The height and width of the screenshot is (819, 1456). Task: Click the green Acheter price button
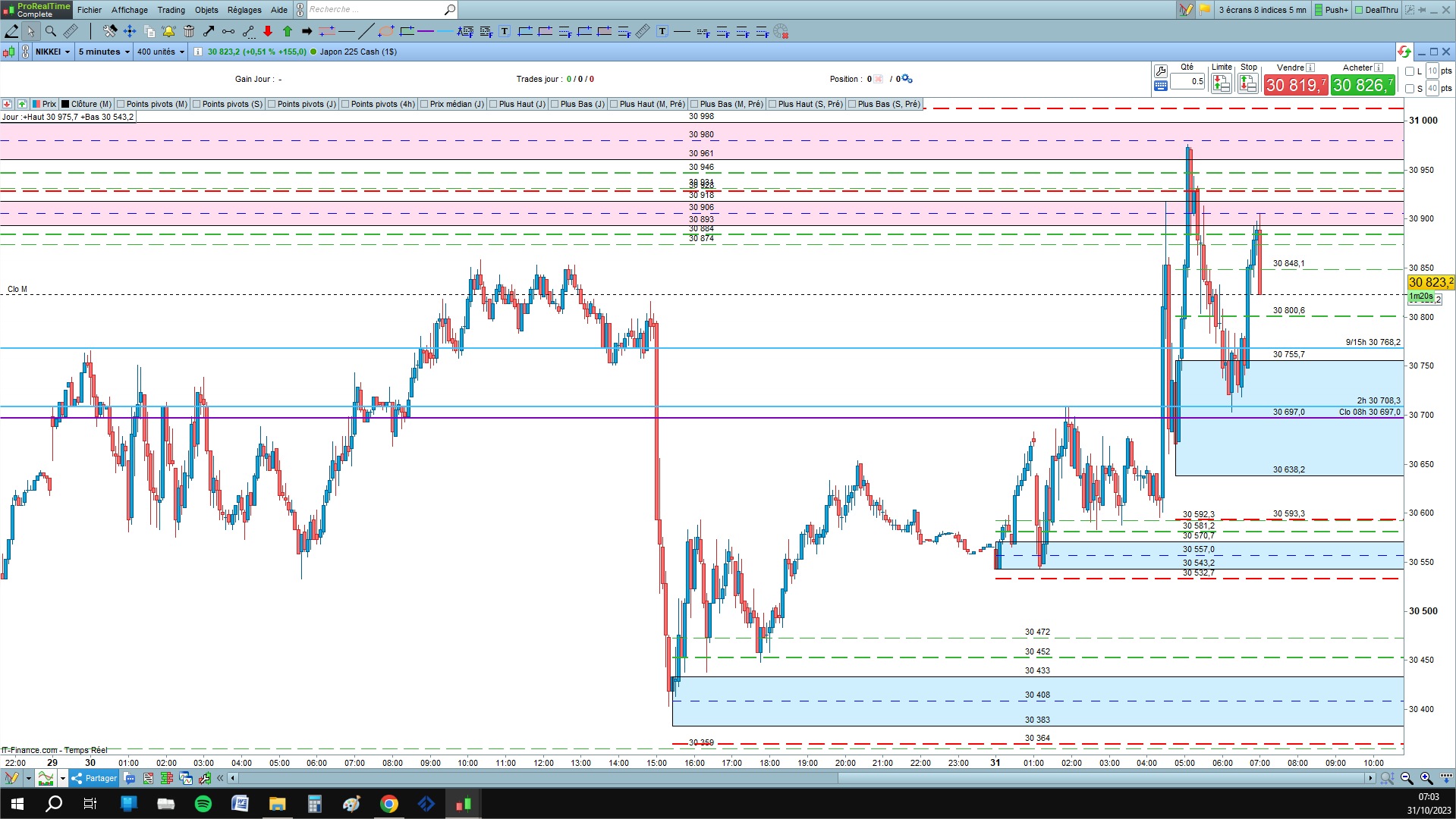[1363, 85]
